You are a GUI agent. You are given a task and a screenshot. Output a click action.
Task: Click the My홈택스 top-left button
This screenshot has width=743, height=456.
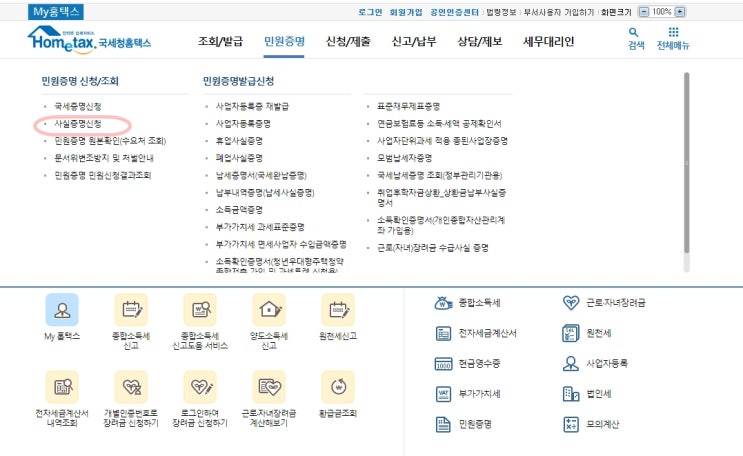(56, 12)
